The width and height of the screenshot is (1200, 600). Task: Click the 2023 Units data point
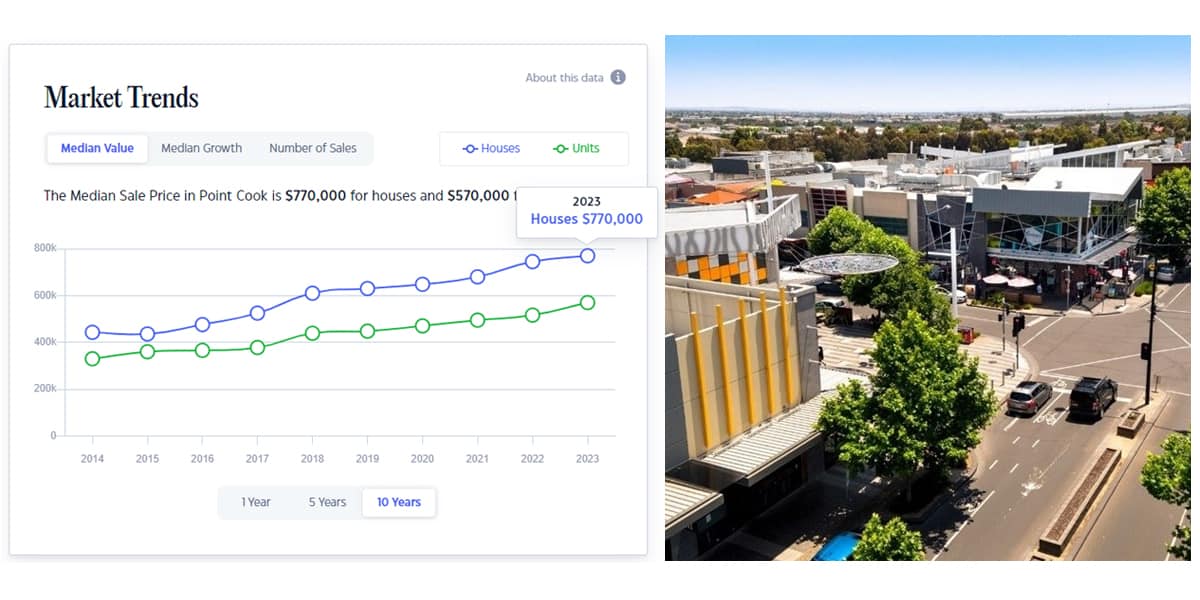click(587, 302)
